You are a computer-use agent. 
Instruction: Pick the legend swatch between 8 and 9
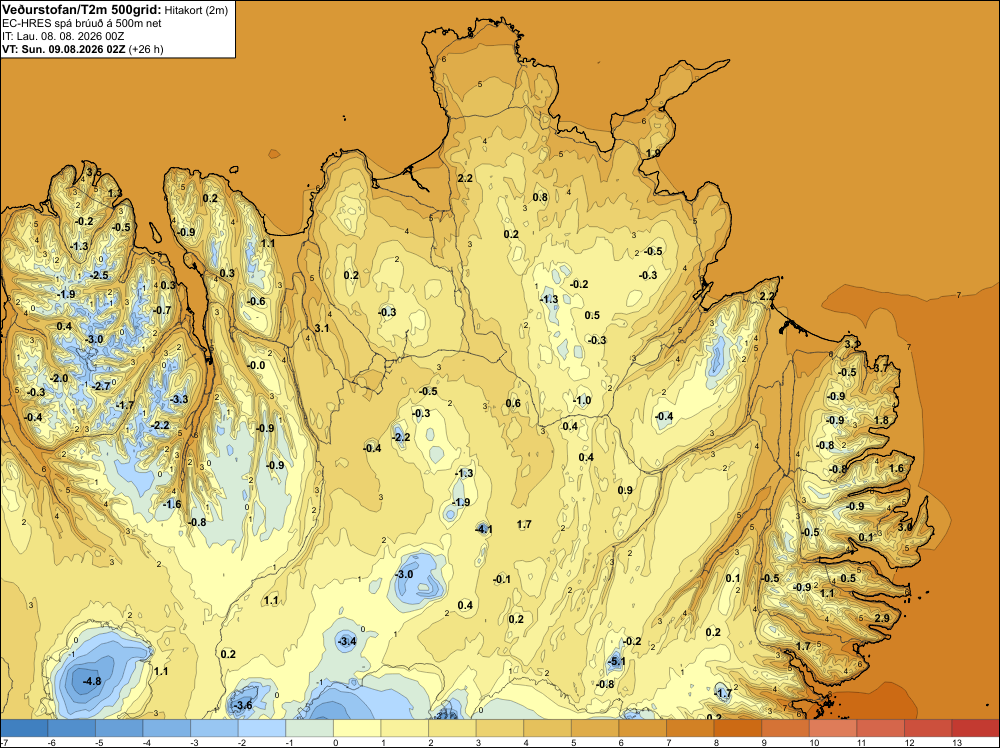(738, 728)
